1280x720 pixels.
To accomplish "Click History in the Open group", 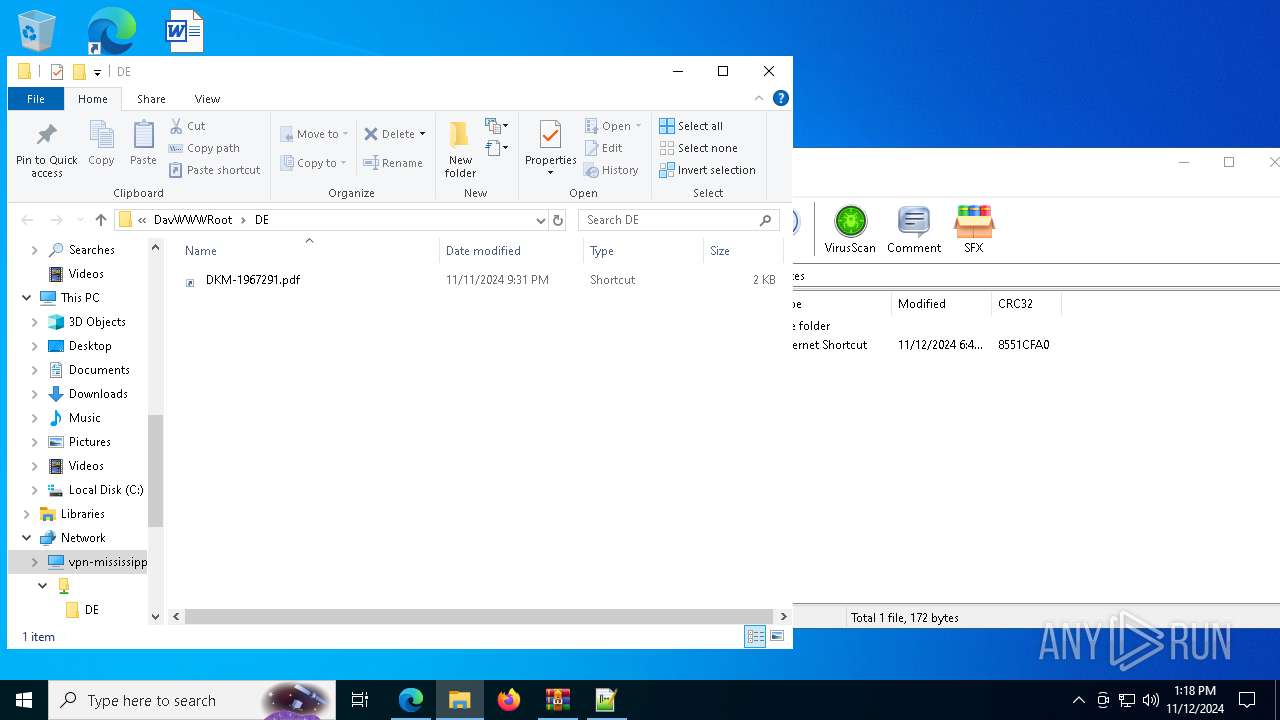I will pos(611,170).
